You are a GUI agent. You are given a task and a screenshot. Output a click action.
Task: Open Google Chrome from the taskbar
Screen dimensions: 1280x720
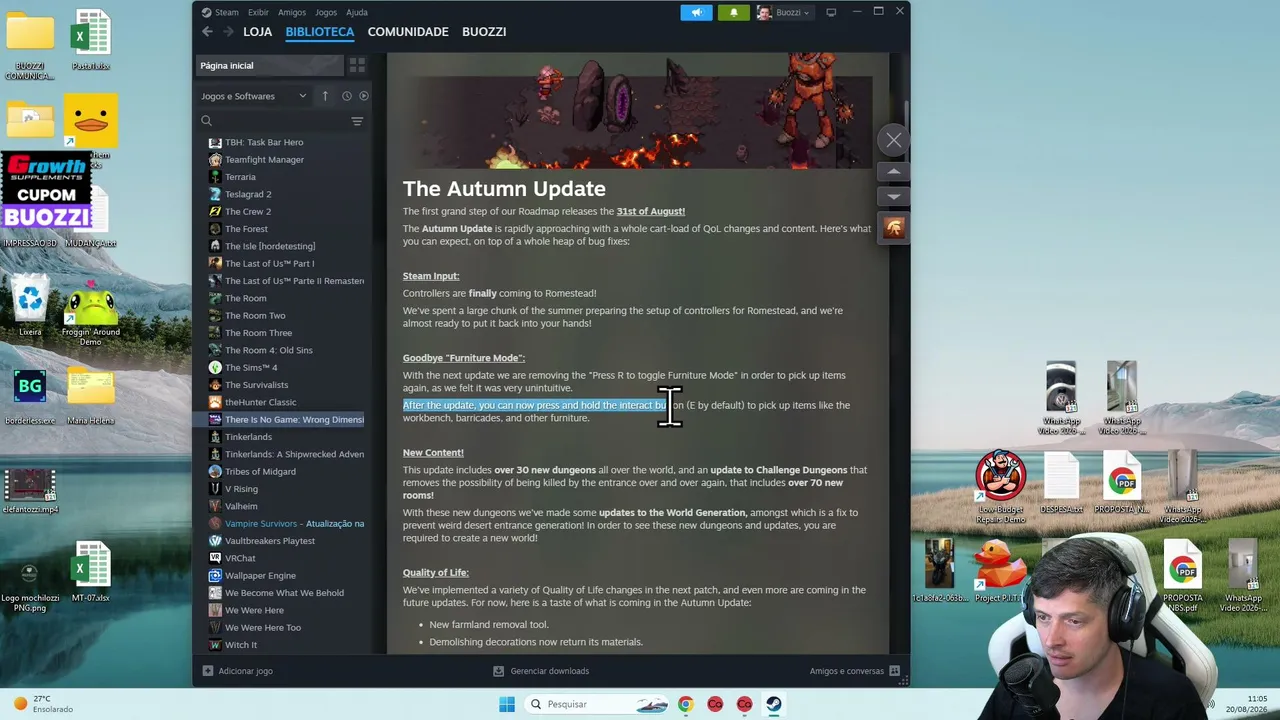pos(685,704)
